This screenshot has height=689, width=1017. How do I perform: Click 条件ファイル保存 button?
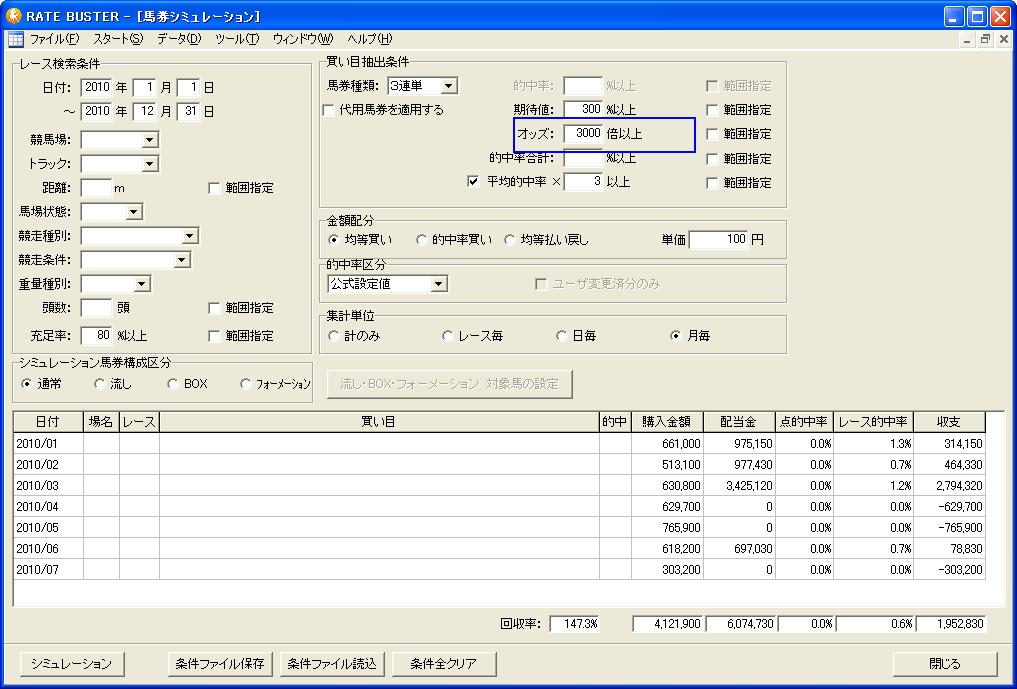click(220, 664)
